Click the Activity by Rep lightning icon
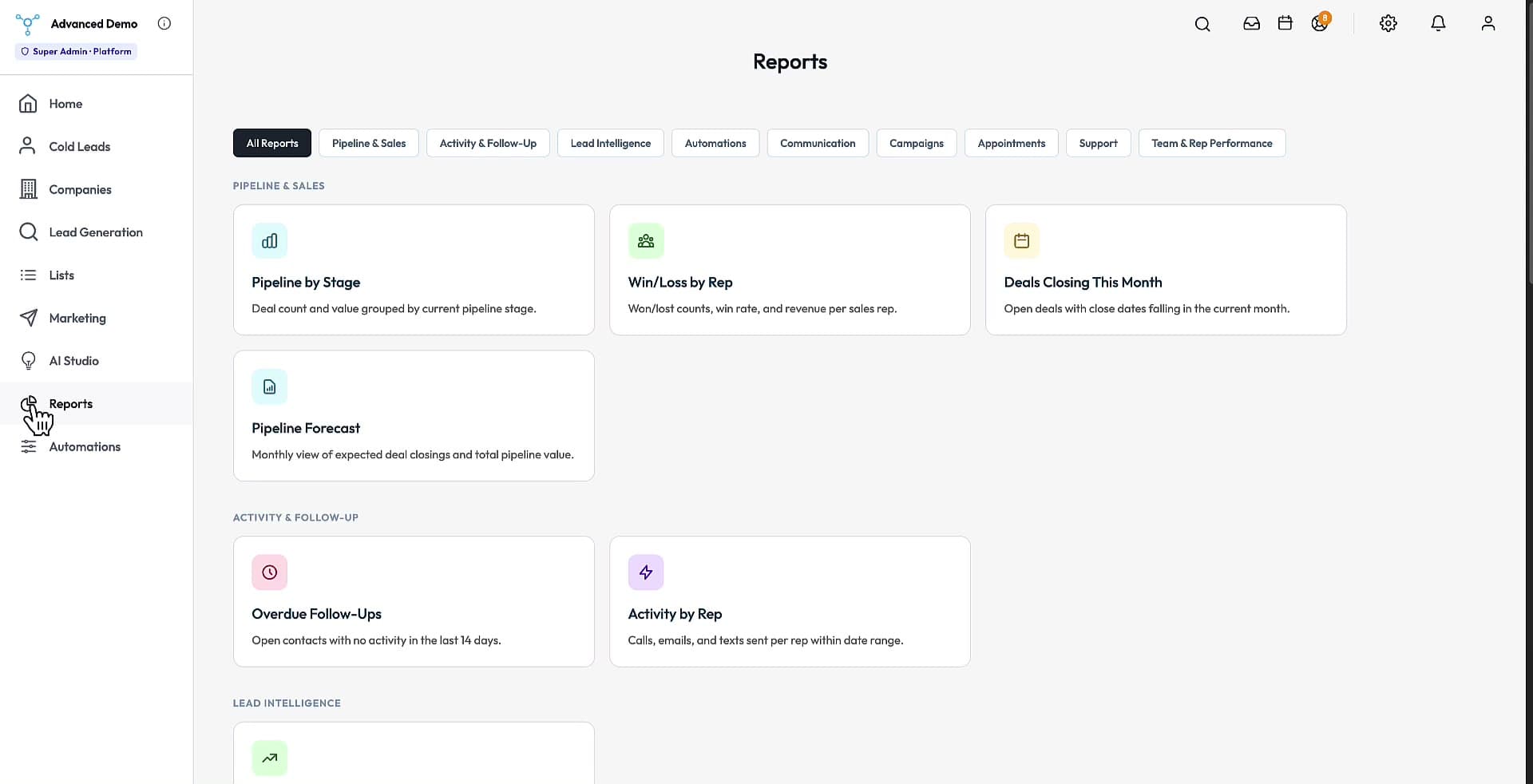Screen dimensions: 1533x784 646,572
